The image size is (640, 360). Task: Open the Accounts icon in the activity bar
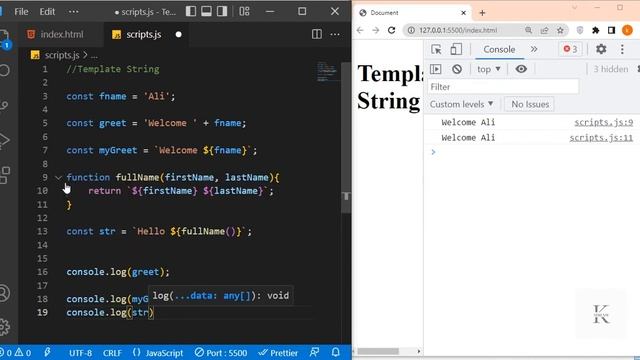(4, 293)
